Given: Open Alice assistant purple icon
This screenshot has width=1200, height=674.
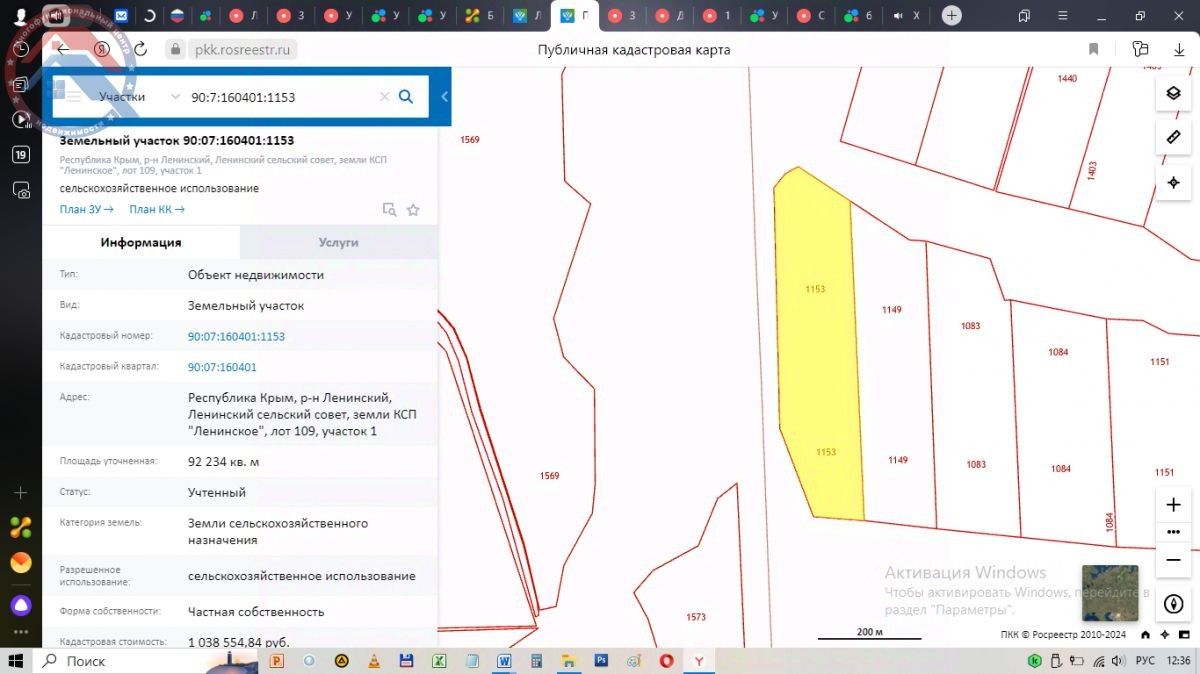Looking at the screenshot, I should (x=21, y=605).
